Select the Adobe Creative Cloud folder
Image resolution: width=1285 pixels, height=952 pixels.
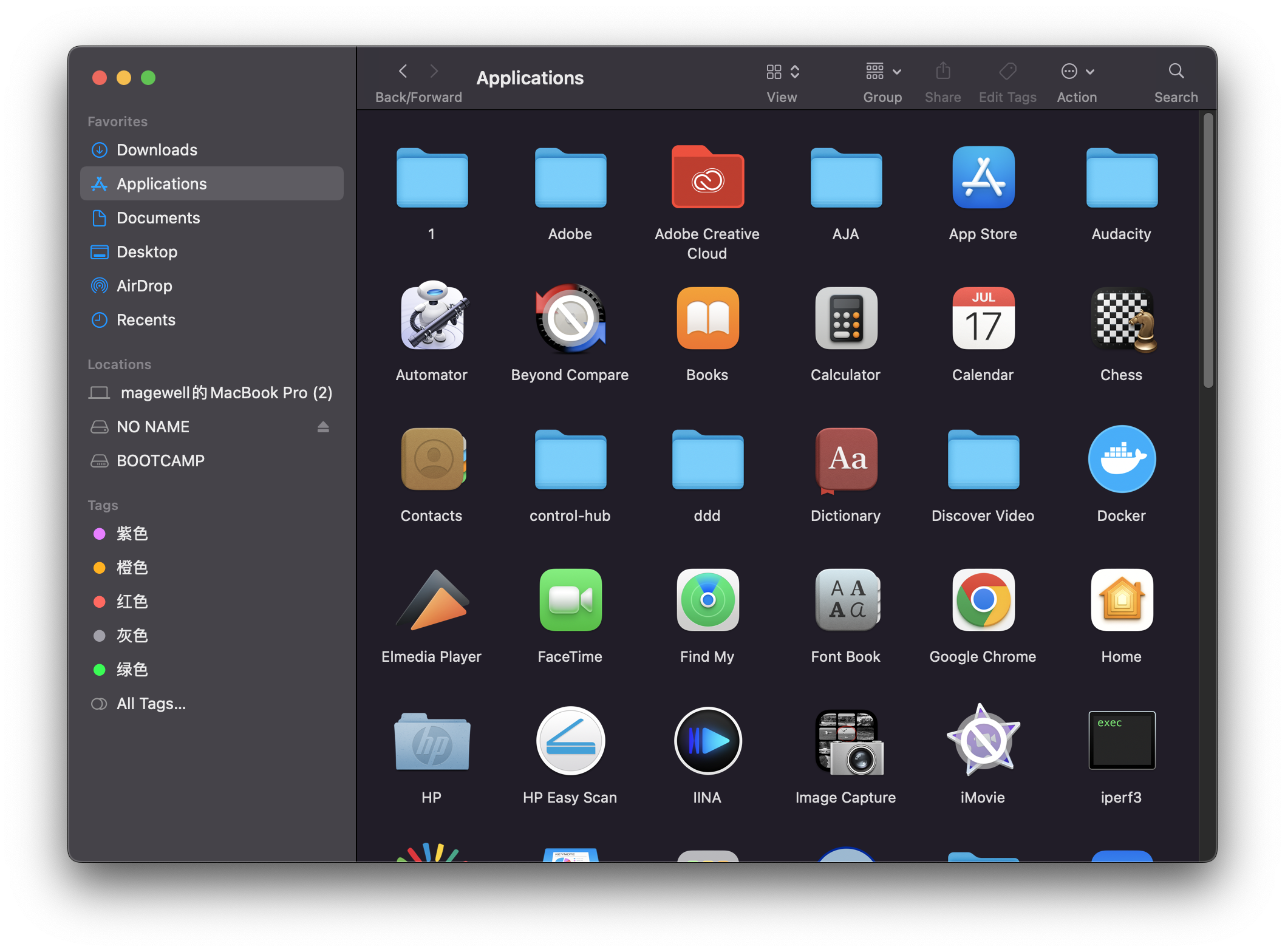point(707,177)
